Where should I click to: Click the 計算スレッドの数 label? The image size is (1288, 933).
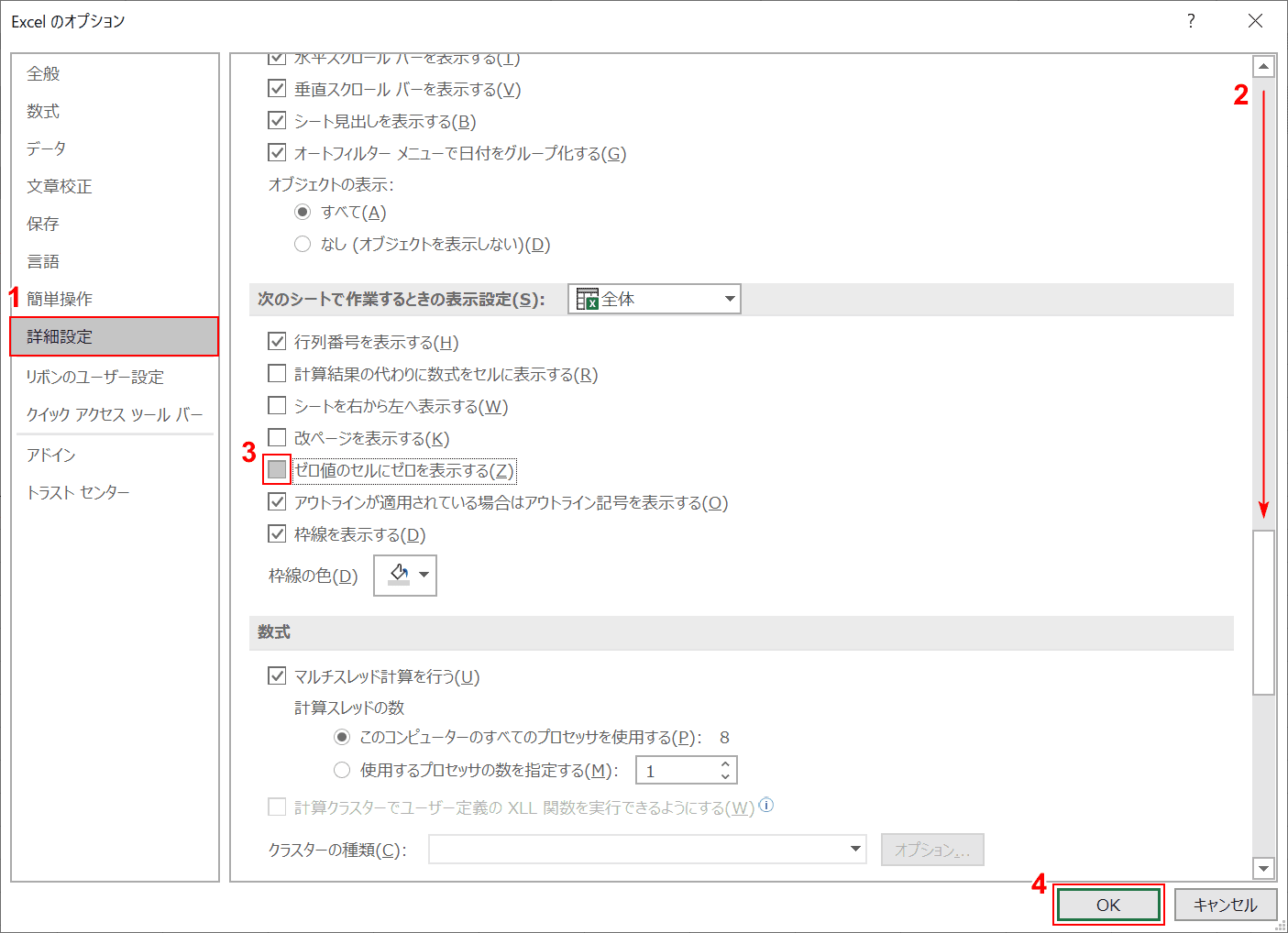click(x=349, y=708)
